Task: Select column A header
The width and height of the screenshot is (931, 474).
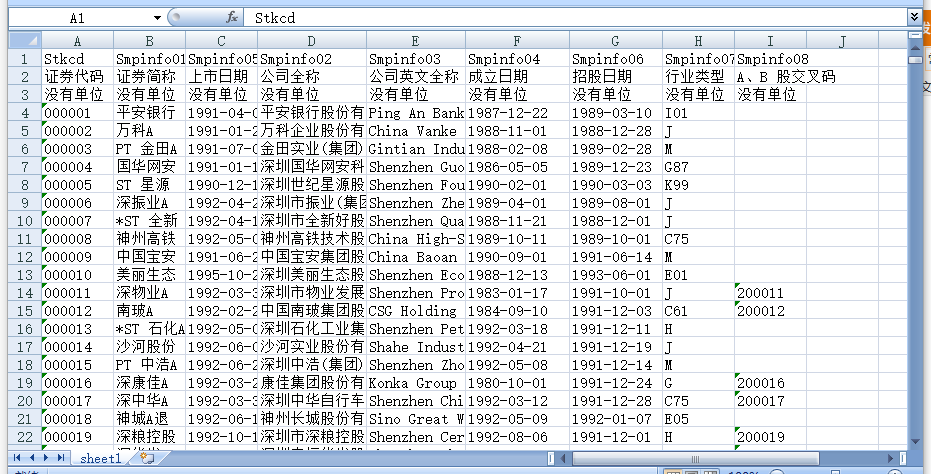Action: point(77,41)
